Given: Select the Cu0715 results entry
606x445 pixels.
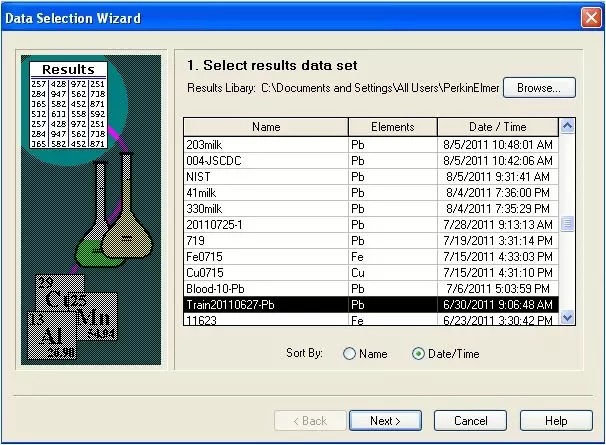Looking at the screenshot, I should click(x=266, y=273).
